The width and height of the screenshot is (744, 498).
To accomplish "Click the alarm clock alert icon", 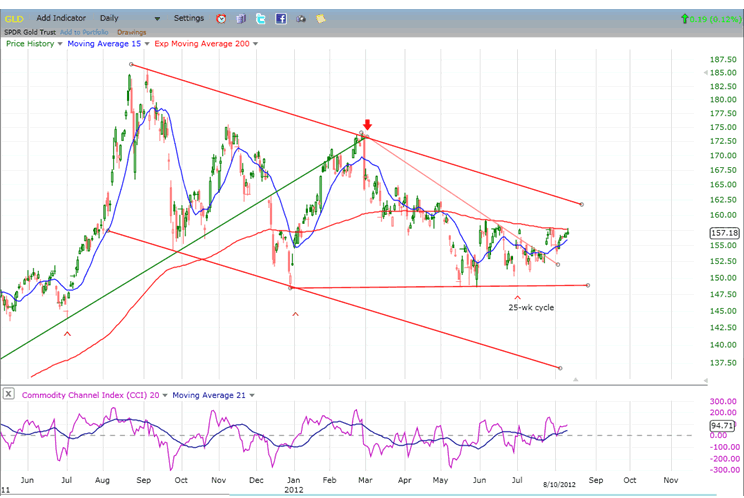I will (x=220, y=18).
